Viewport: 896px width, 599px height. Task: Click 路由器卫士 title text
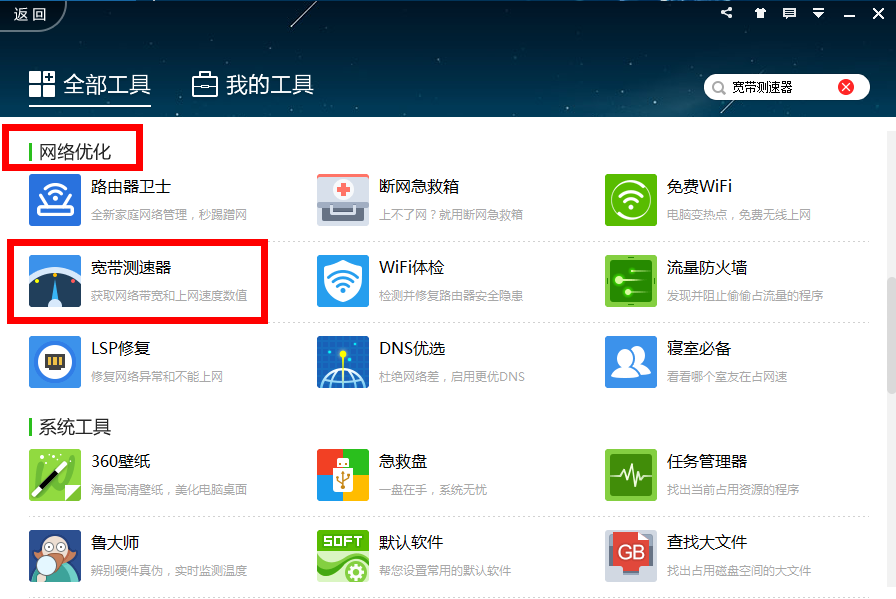pos(131,187)
